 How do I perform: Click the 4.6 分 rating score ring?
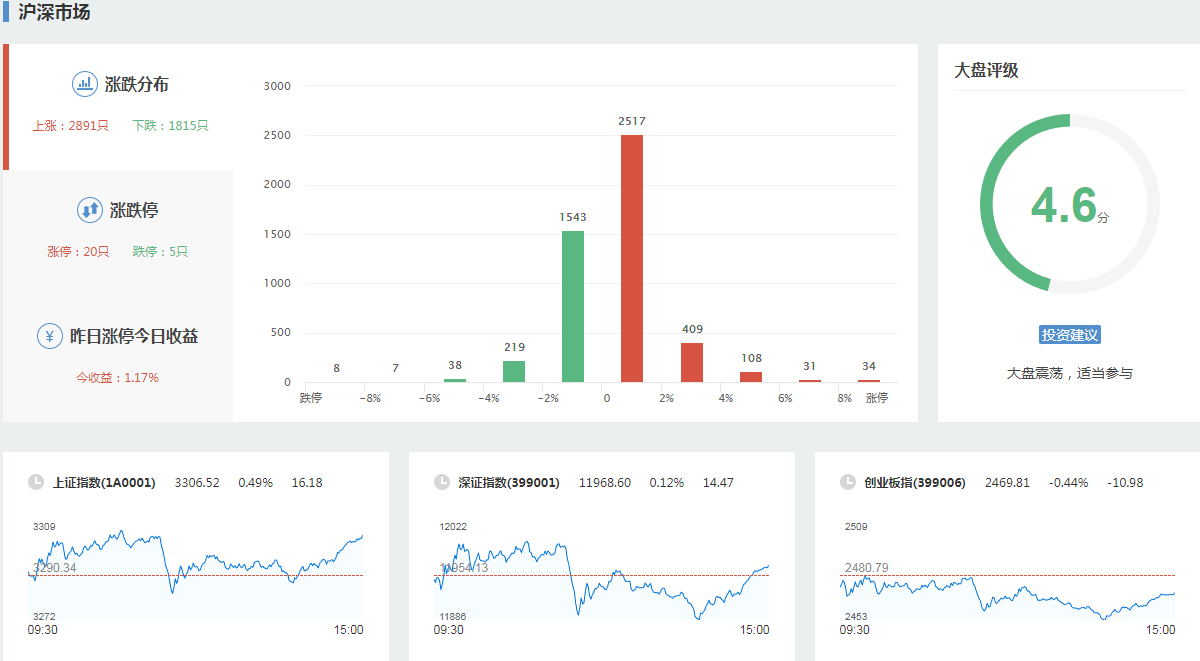click(x=1070, y=204)
